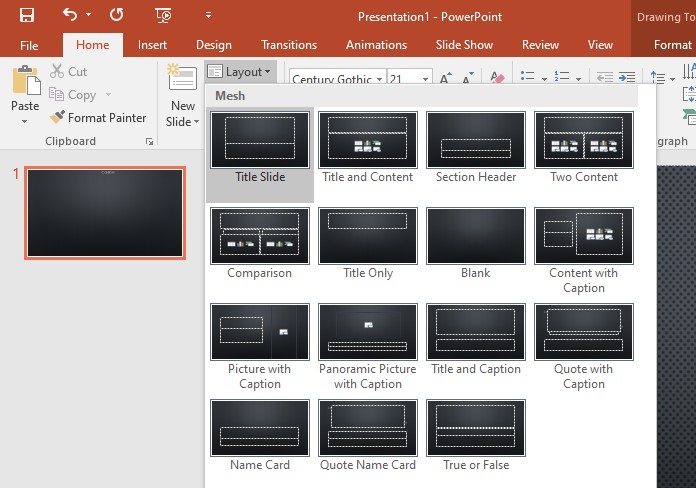The image size is (696, 488).
Task: Click the bulleted list icon
Action: point(527,76)
